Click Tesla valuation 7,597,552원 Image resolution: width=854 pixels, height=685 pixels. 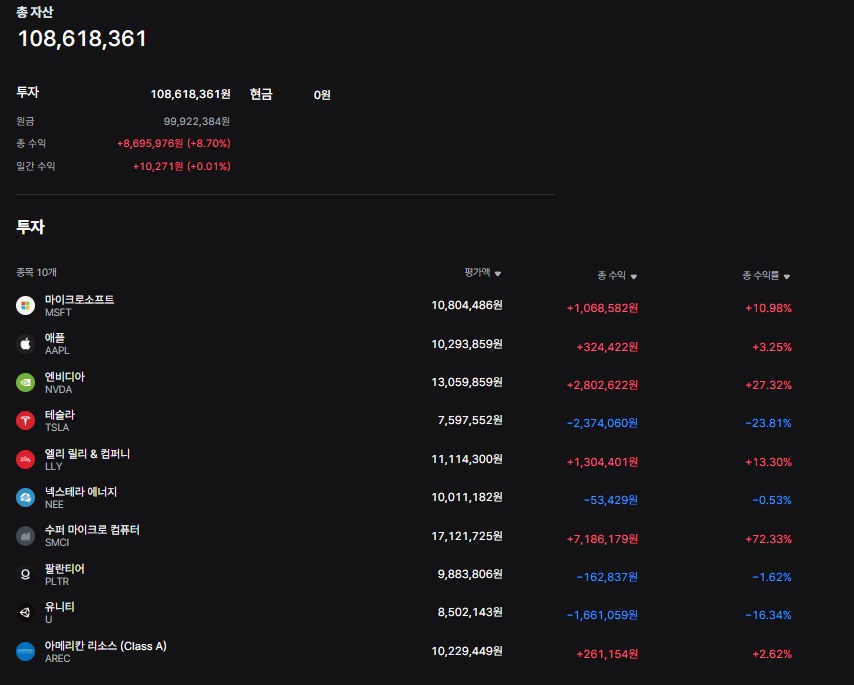coord(470,420)
